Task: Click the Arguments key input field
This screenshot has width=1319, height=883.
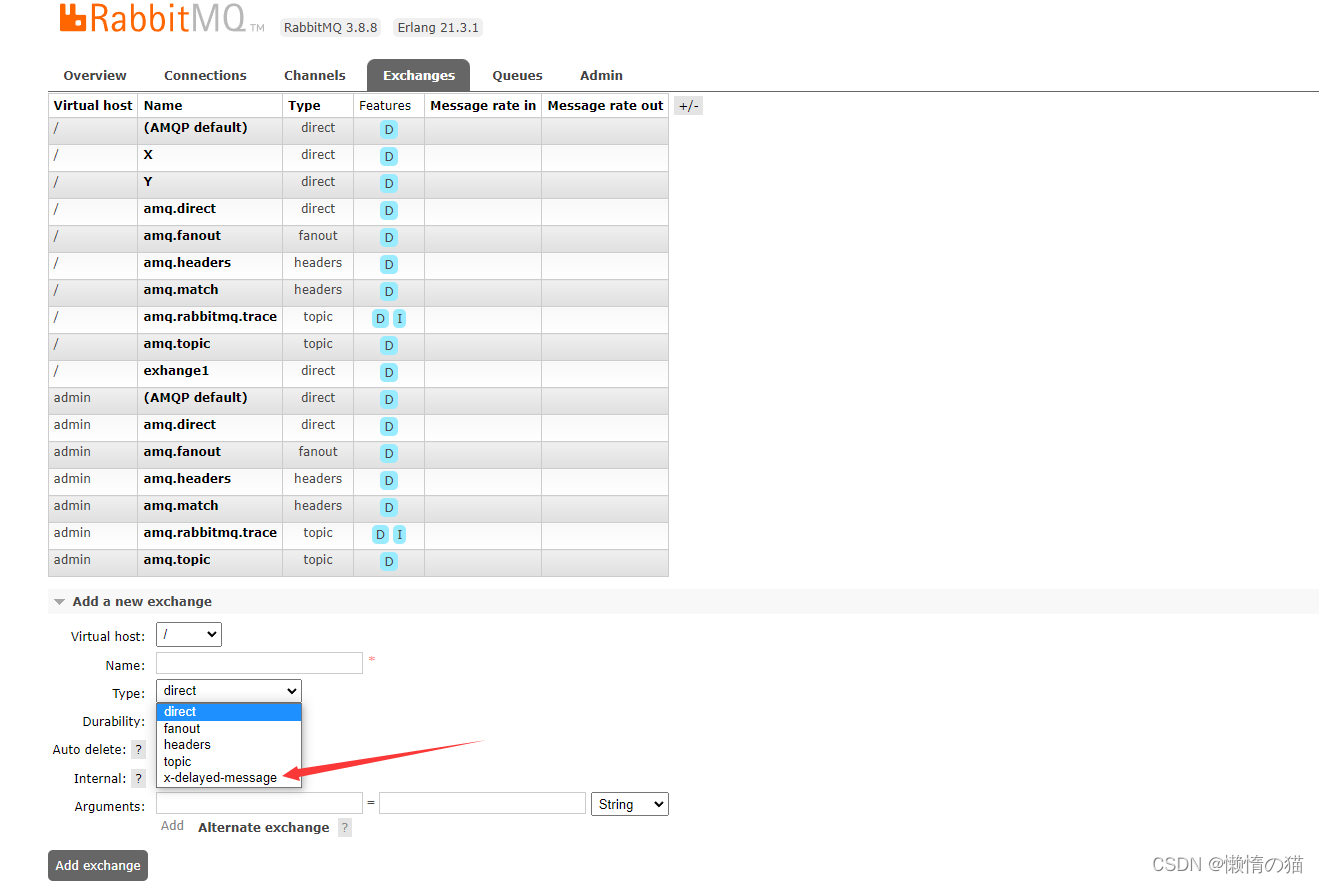Action: (259, 803)
